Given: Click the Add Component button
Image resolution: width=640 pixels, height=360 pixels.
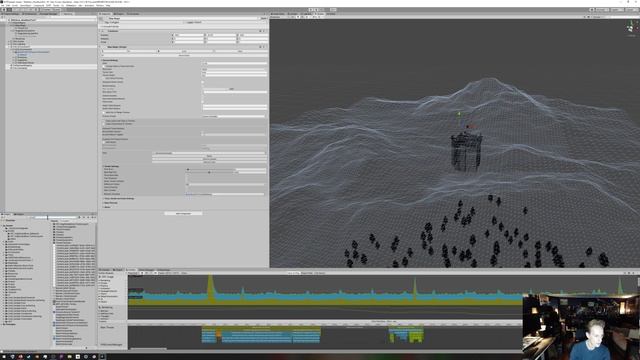Looking at the screenshot, I should pyautogui.click(x=183, y=213).
